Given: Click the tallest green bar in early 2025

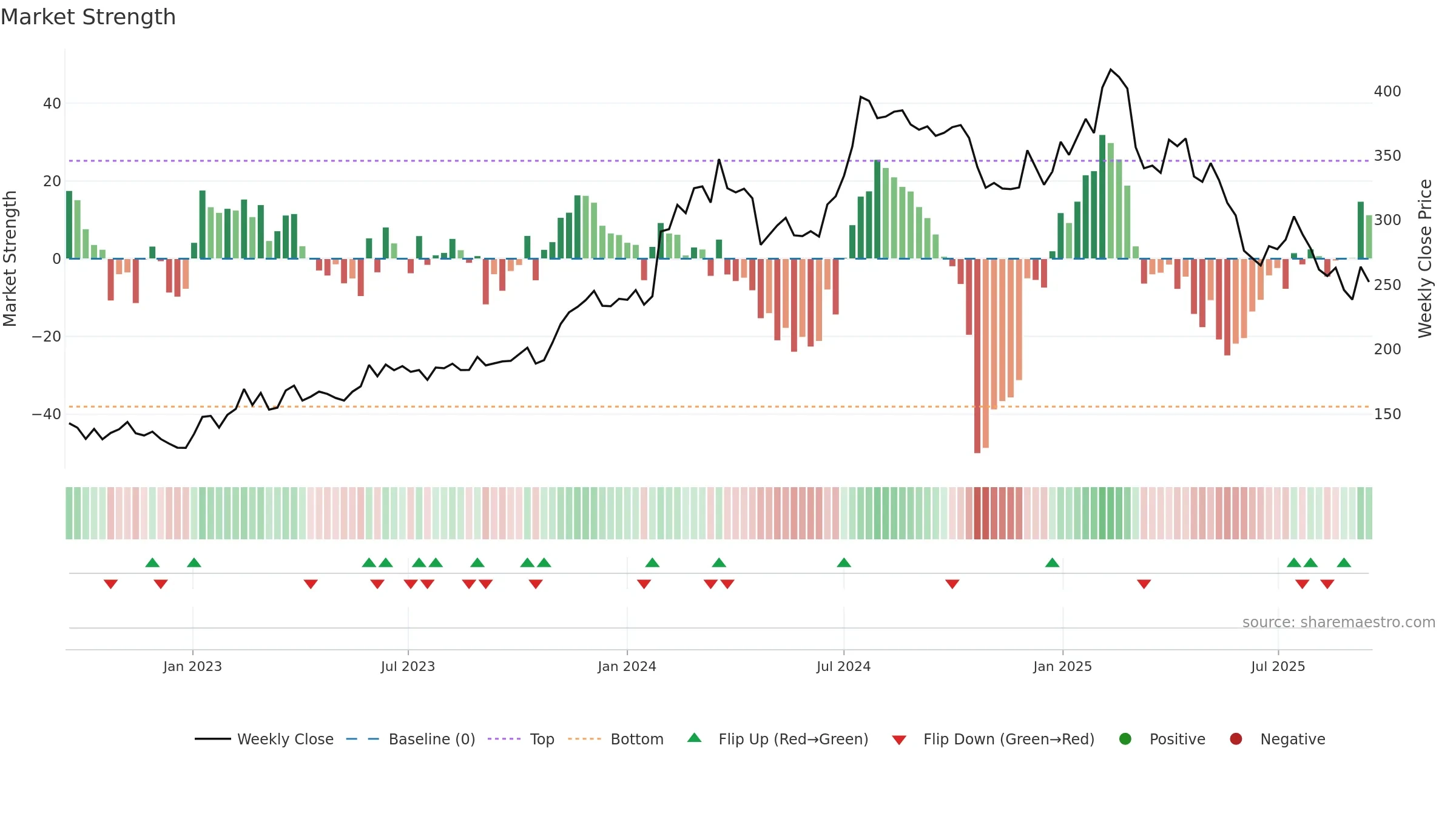Looking at the screenshot, I should (x=1102, y=197).
